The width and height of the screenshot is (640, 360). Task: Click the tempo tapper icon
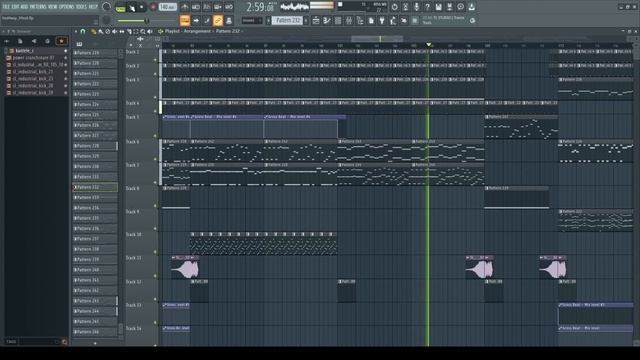[393, 20]
